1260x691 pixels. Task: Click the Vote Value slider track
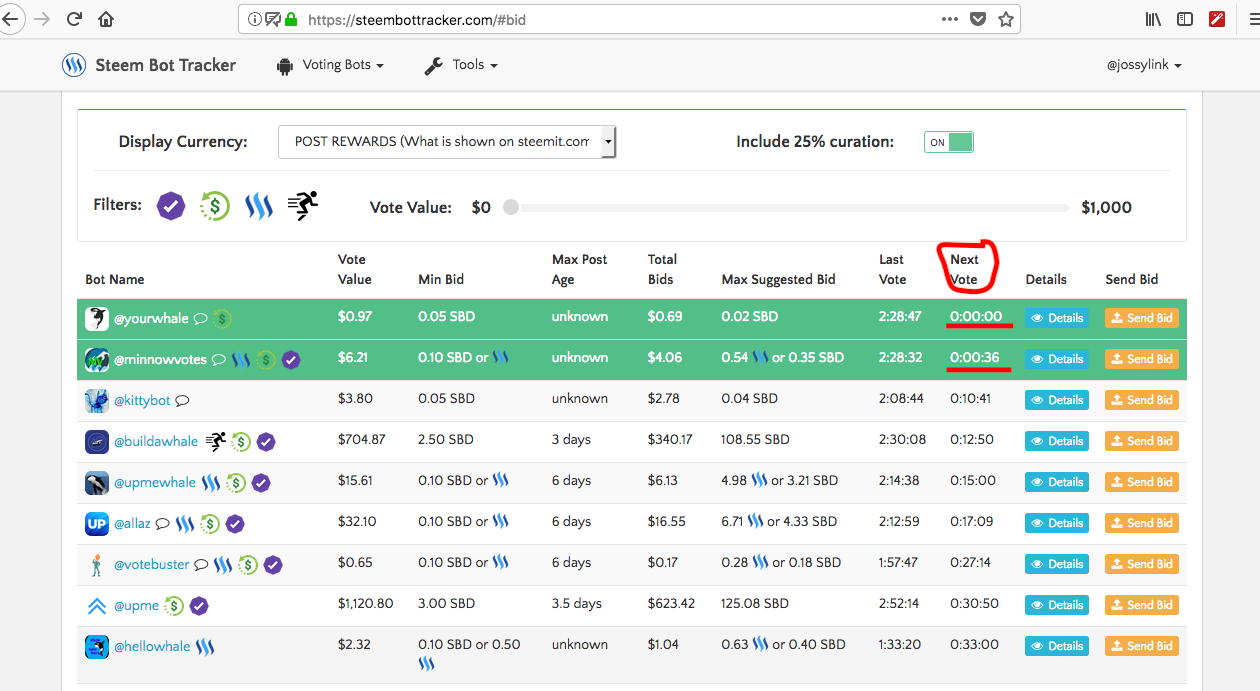(790, 208)
